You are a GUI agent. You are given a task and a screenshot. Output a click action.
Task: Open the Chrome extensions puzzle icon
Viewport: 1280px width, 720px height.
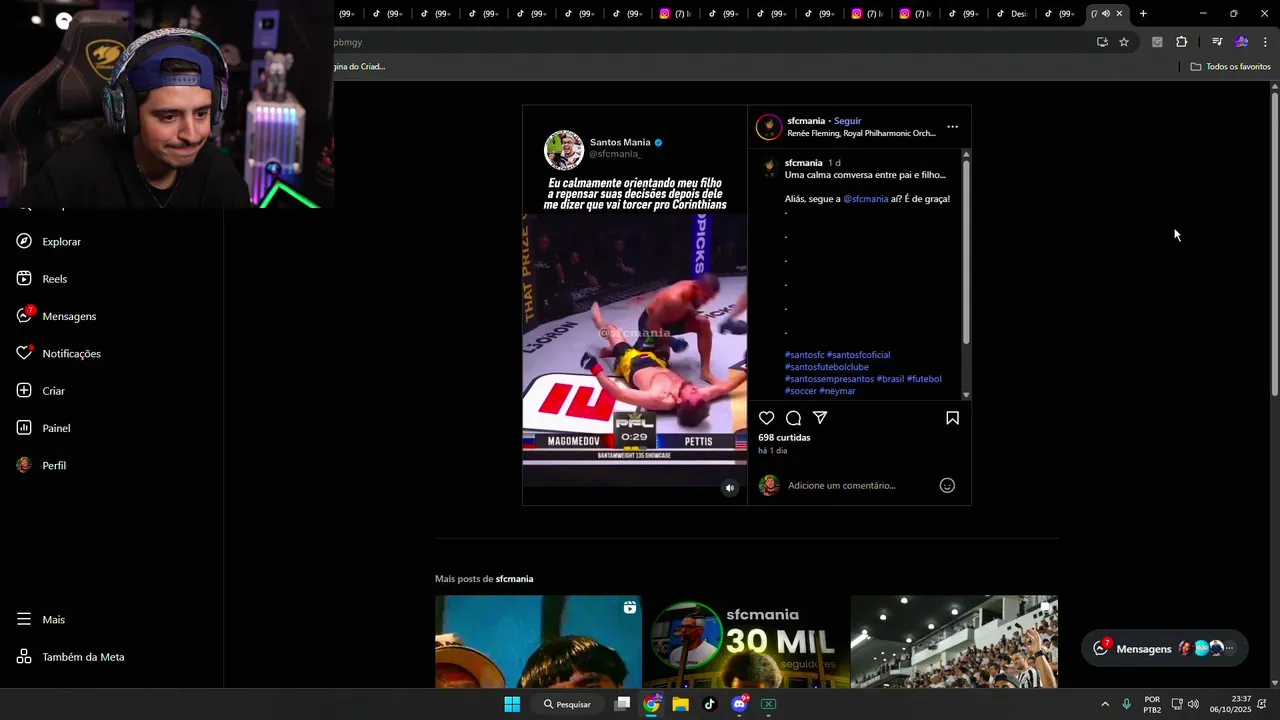point(1181,42)
